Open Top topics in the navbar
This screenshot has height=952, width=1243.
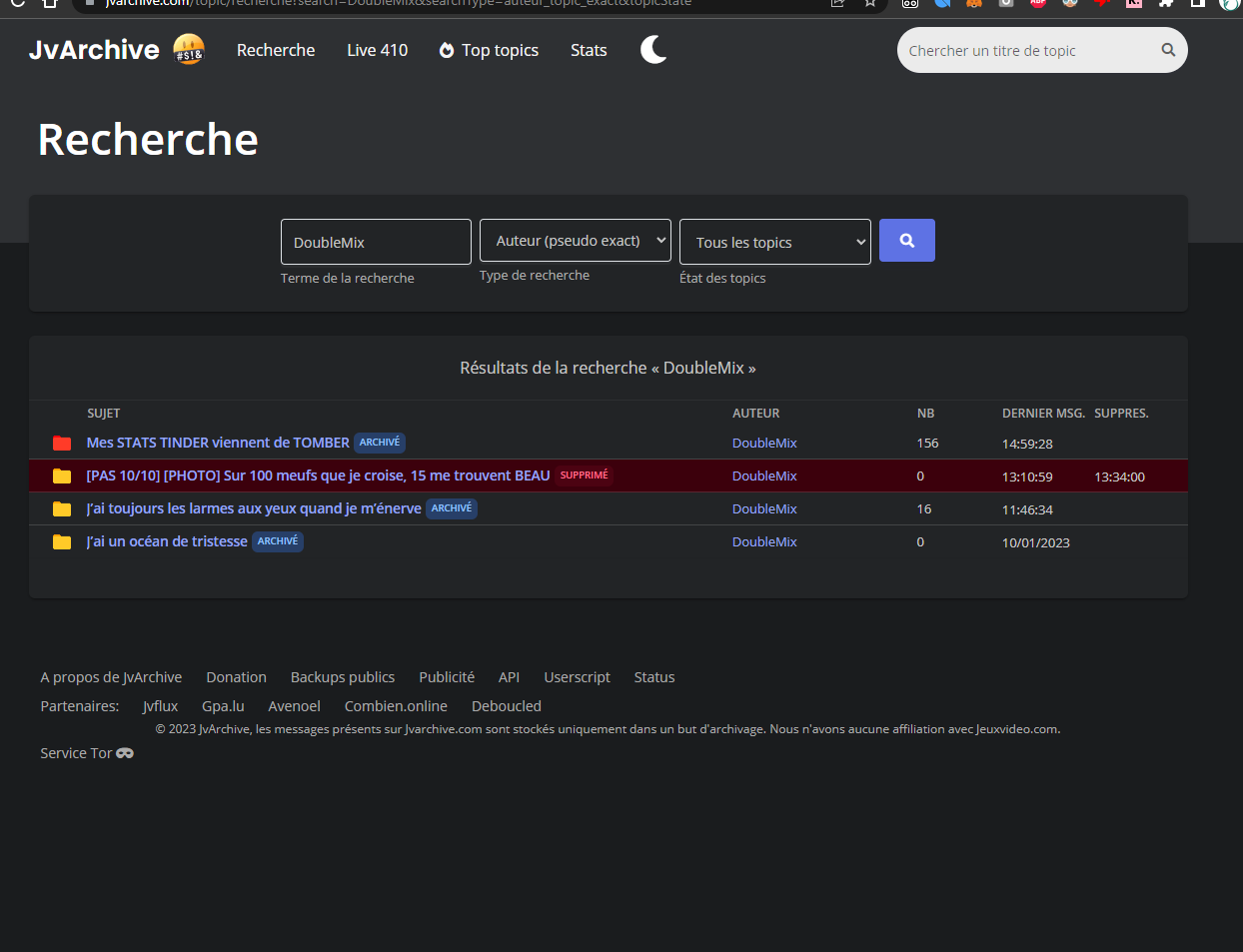[x=490, y=50]
